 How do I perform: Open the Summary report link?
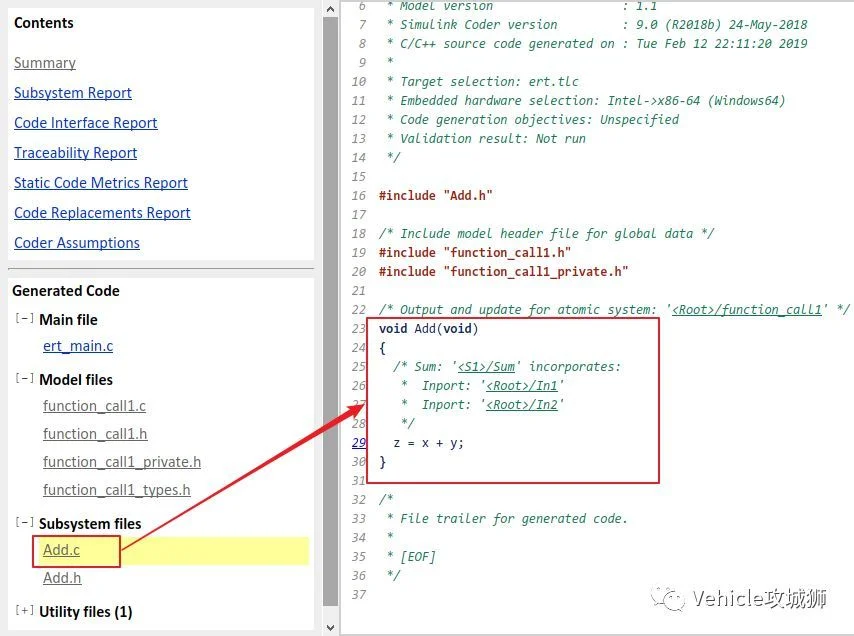pyautogui.click(x=45, y=63)
